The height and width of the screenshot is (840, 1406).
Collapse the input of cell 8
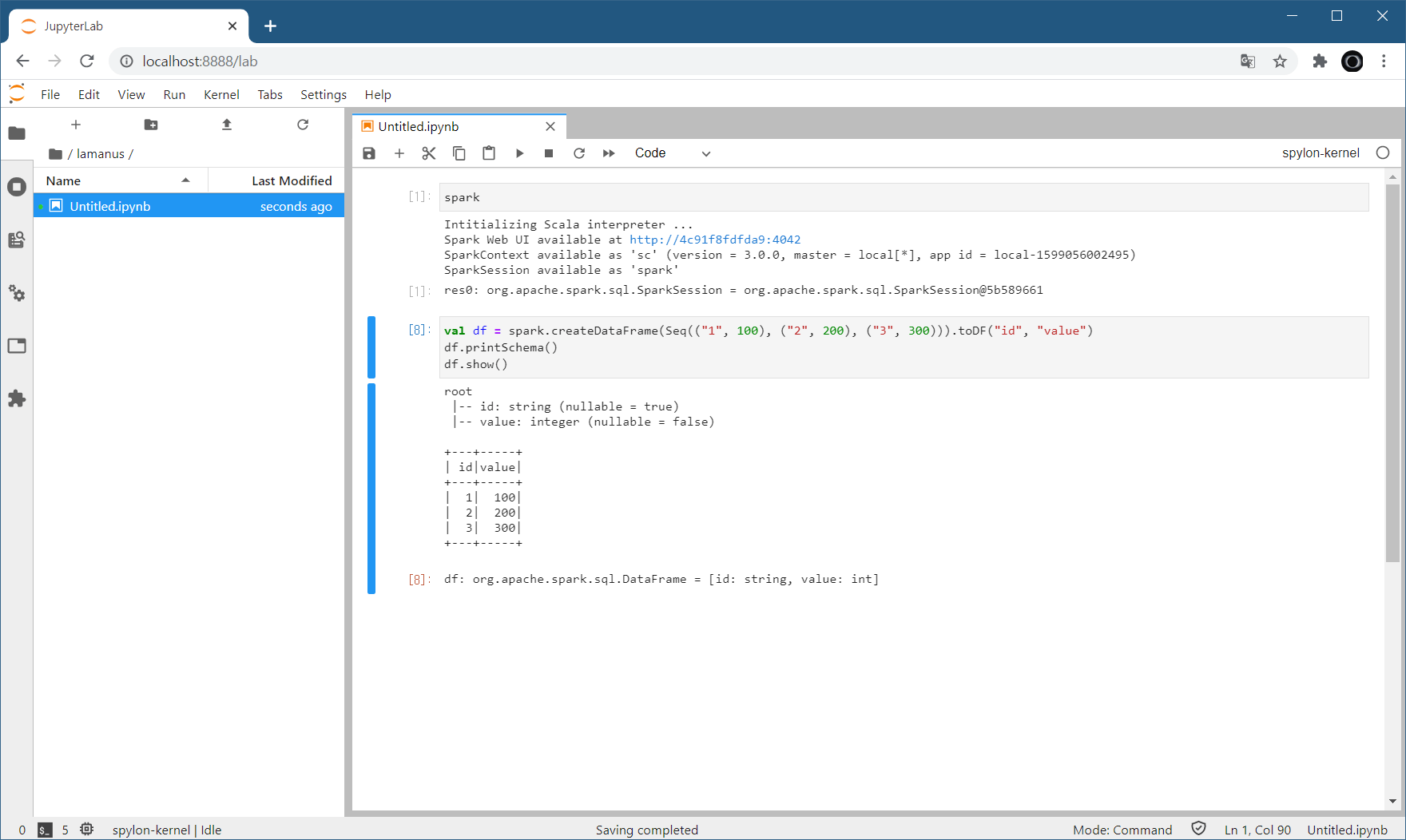pos(371,347)
